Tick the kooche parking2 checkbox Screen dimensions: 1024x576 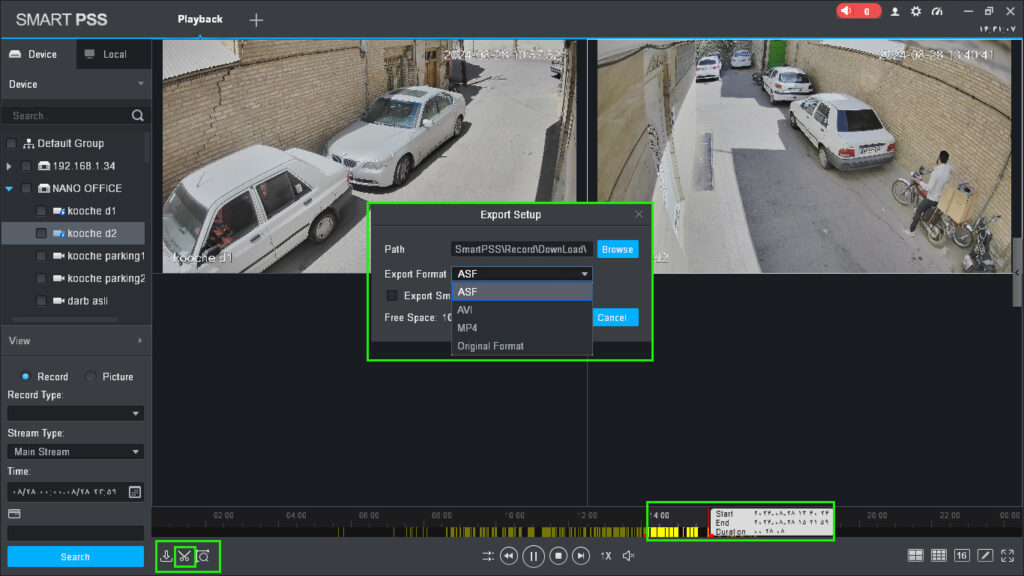coord(41,278)
